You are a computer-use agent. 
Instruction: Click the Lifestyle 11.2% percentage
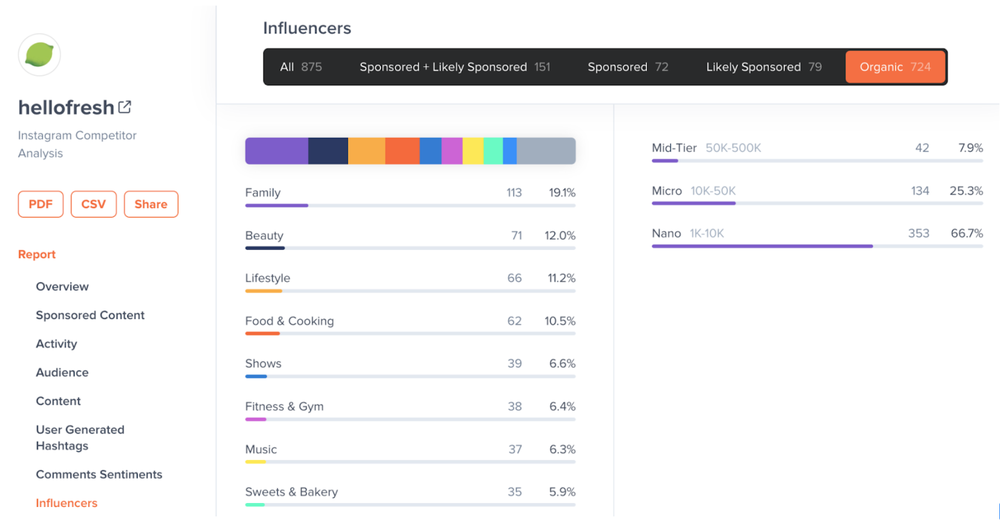(561, 278)
